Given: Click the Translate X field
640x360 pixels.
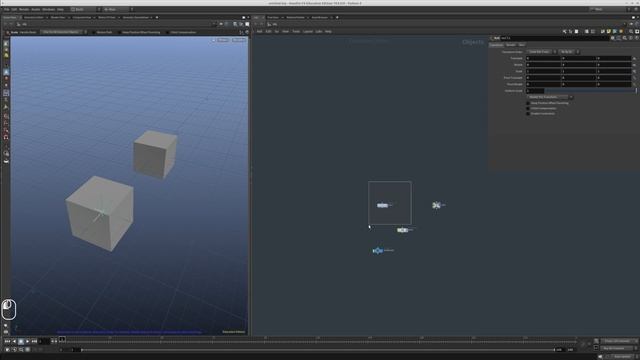Looking at the screenshot, I should pyautogui.click(x=543, y=58).
